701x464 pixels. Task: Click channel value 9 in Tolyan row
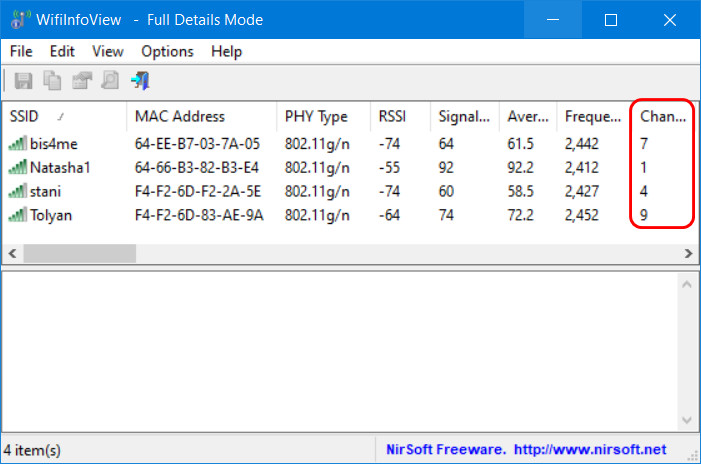[644, 215]
